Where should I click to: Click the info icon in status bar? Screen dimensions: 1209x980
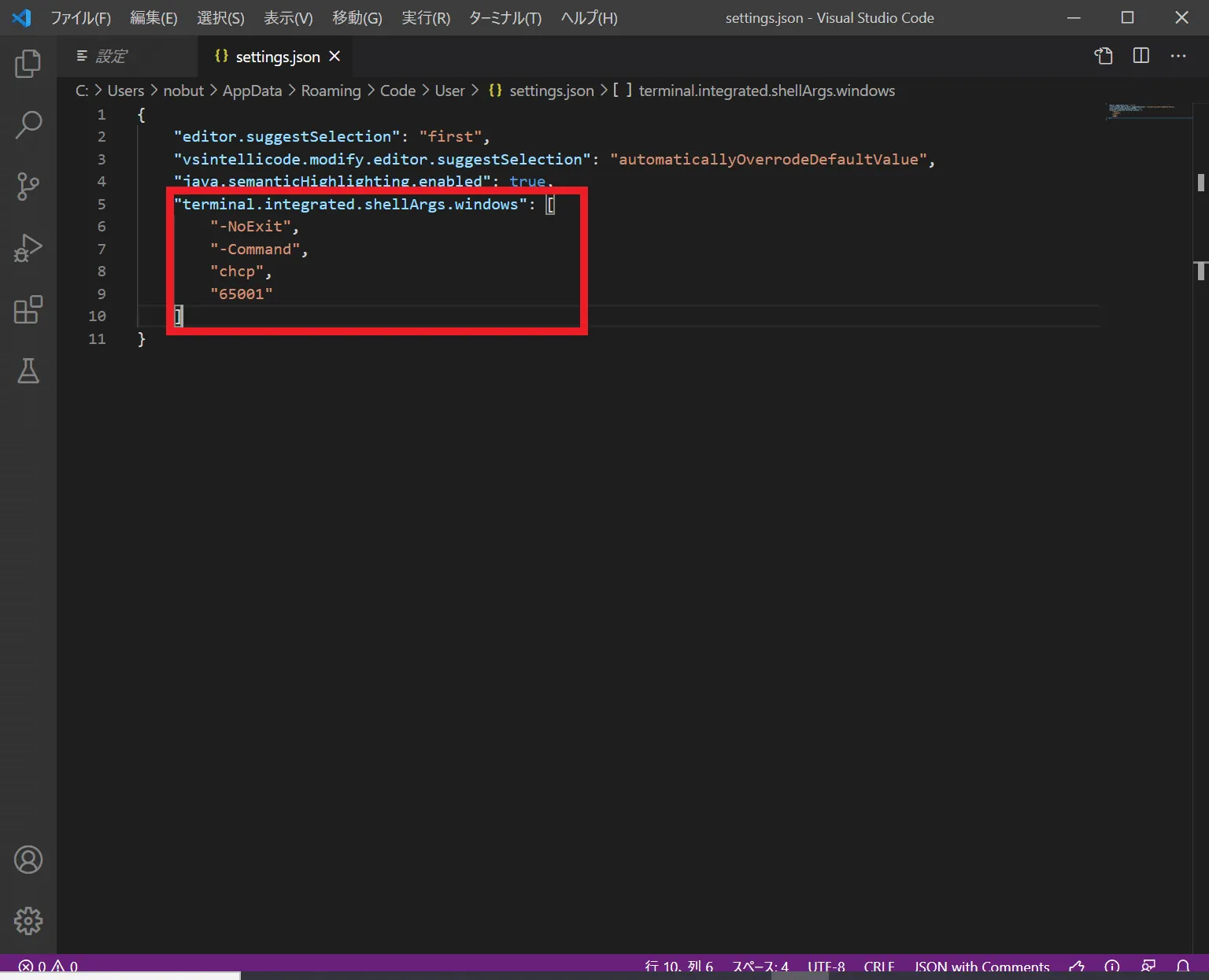click(x=1112, y=967)
